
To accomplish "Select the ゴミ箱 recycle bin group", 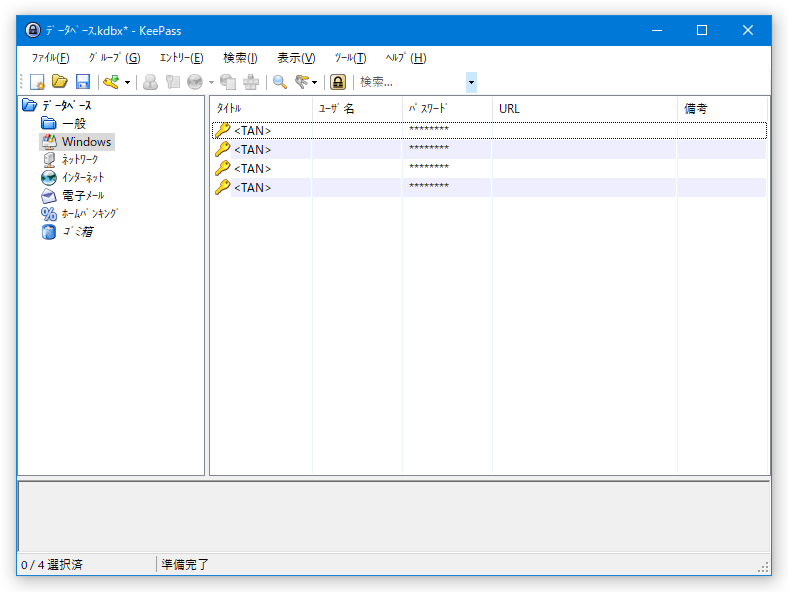I will click(x=78, y=232).
